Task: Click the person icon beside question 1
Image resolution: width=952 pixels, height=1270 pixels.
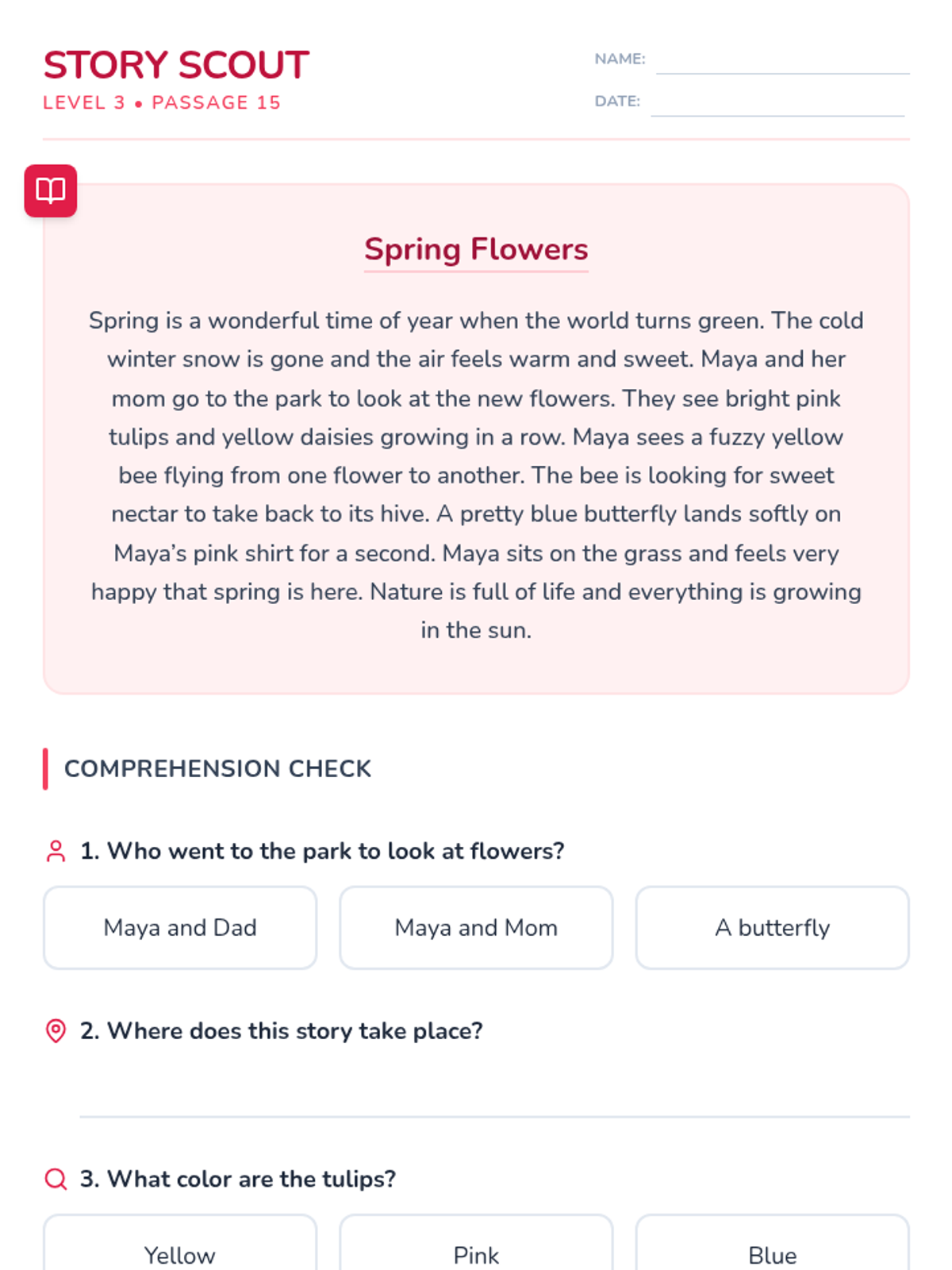Action: point(56,851)
